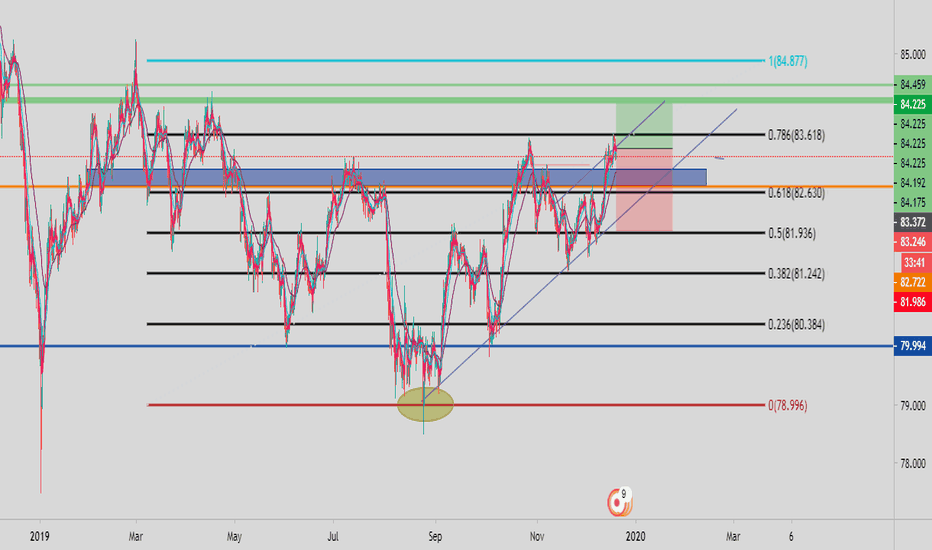
Task: Click the 79.994 blue price tag
Action: (911, 346)
